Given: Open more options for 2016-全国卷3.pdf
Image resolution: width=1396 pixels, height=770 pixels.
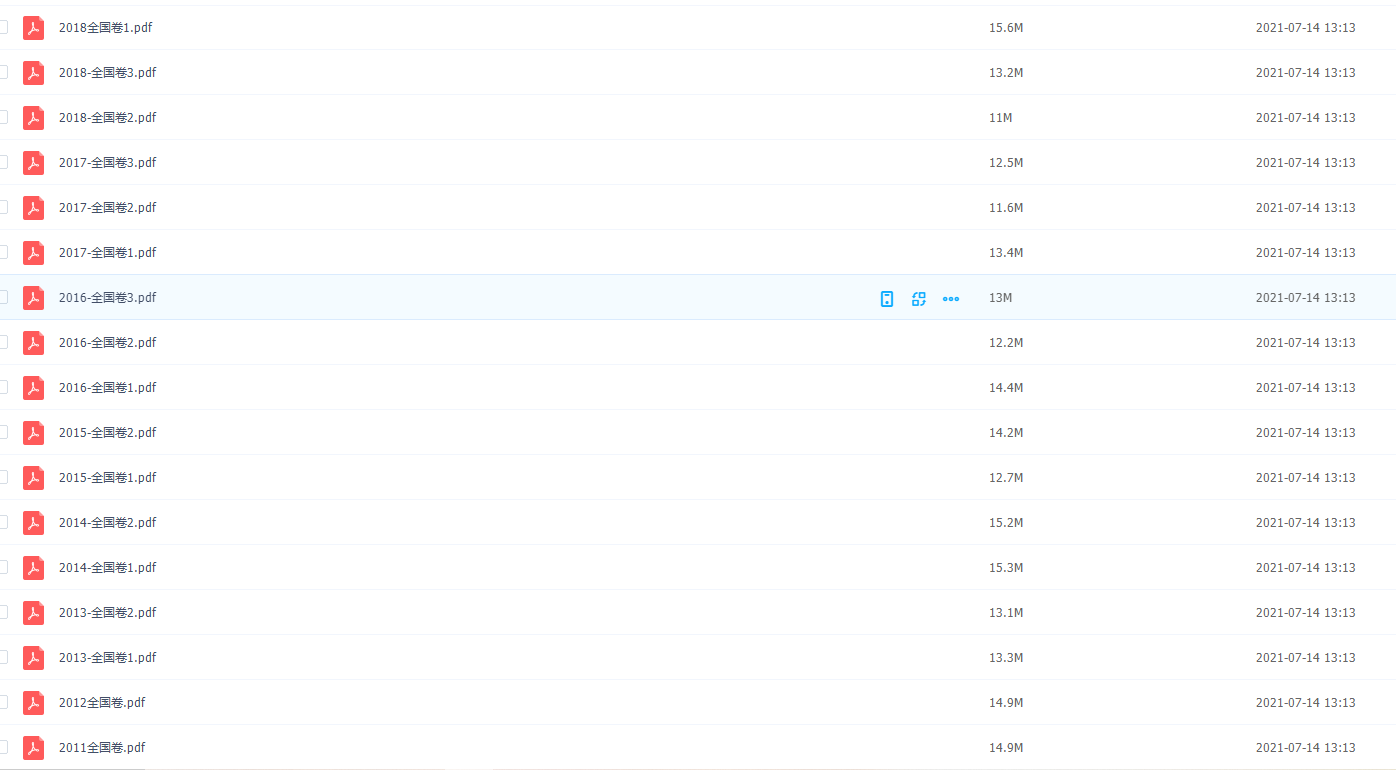Looking at the screenshot, I should click(950, 298).
